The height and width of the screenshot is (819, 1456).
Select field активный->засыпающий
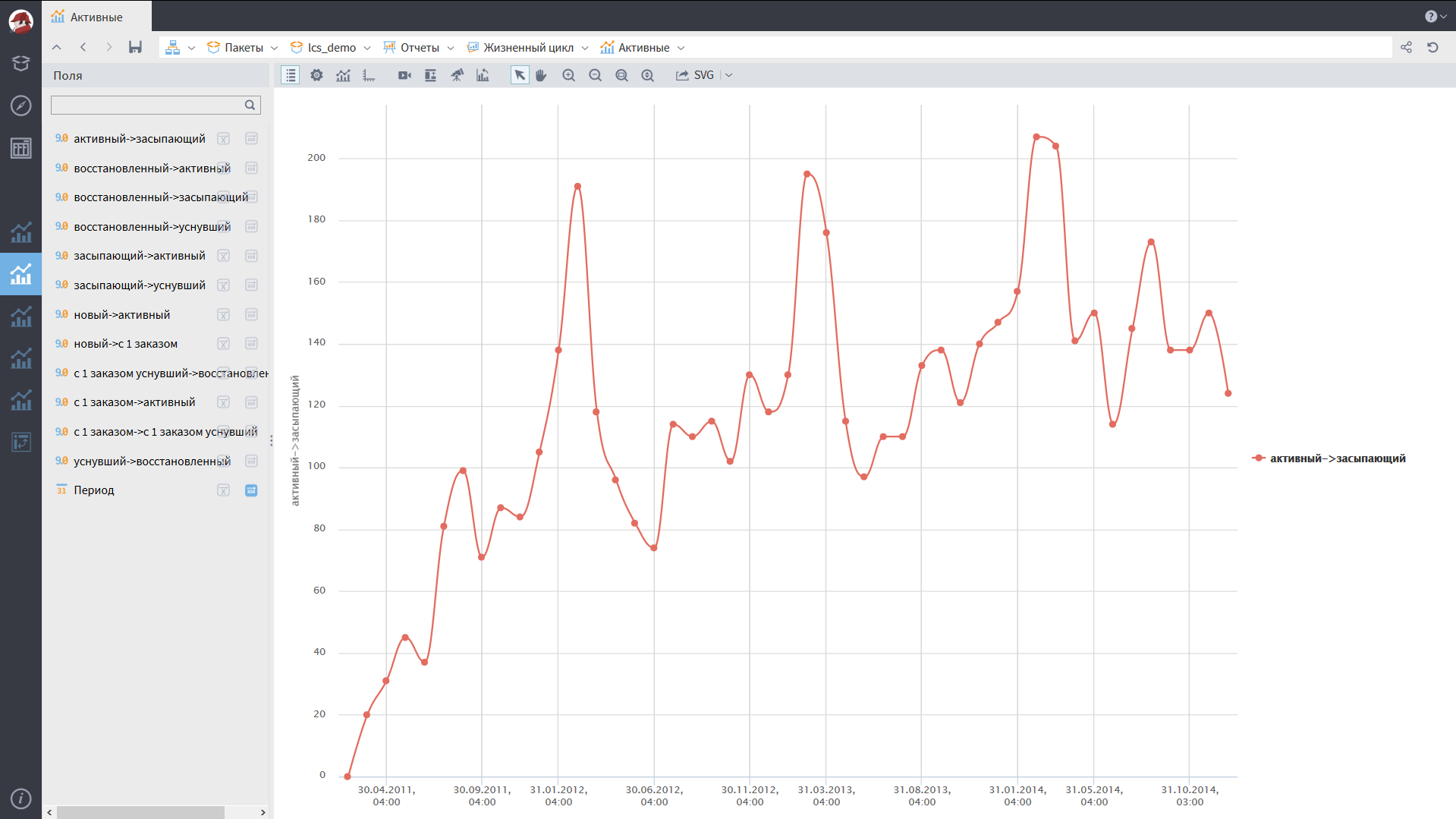pos(140,138)
